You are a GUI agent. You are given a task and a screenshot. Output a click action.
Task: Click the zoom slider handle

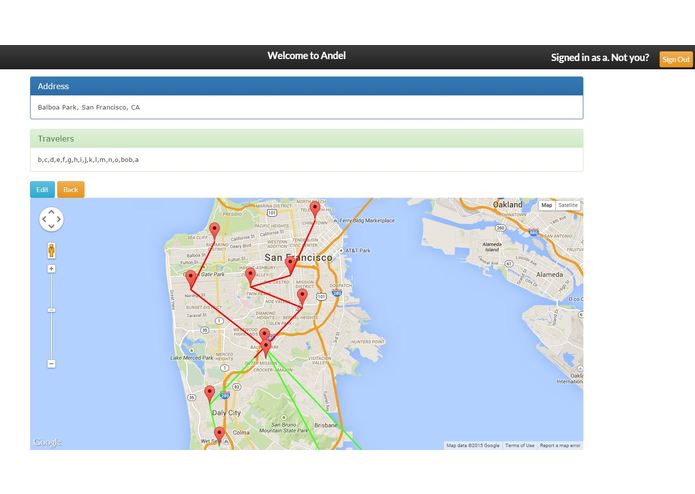51,310
